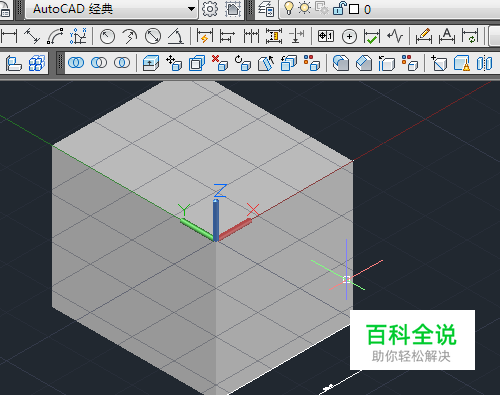Viewport: 500px width, 395px height.
Task: Toggle layer 0 on/off light bulb
Action: tap(289, 8)
